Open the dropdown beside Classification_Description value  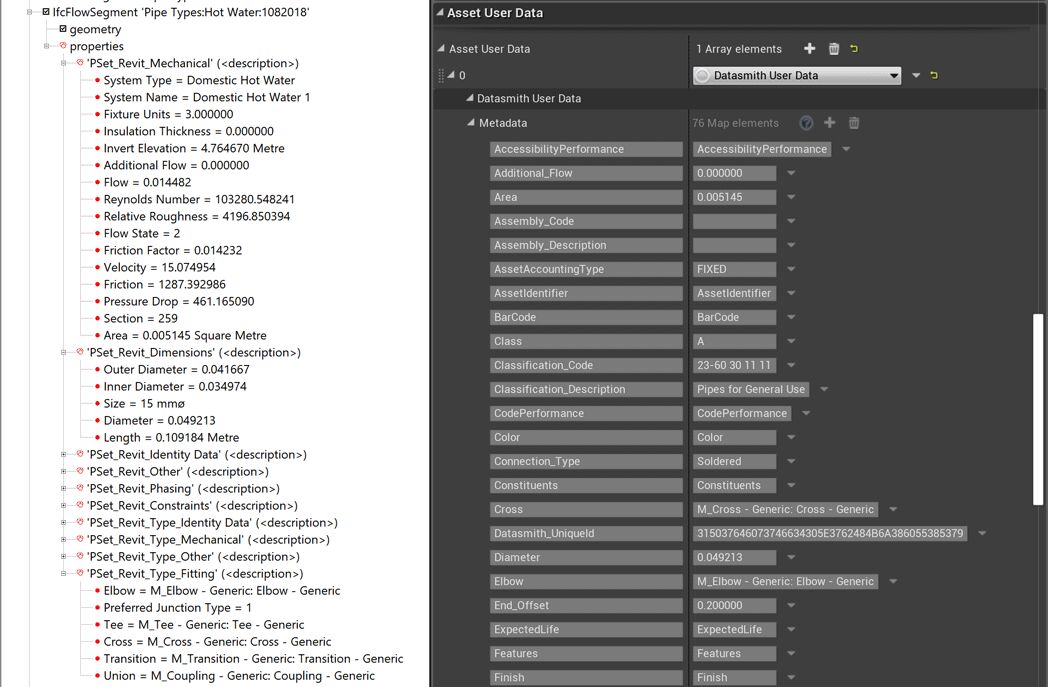(x=823, y=389)
